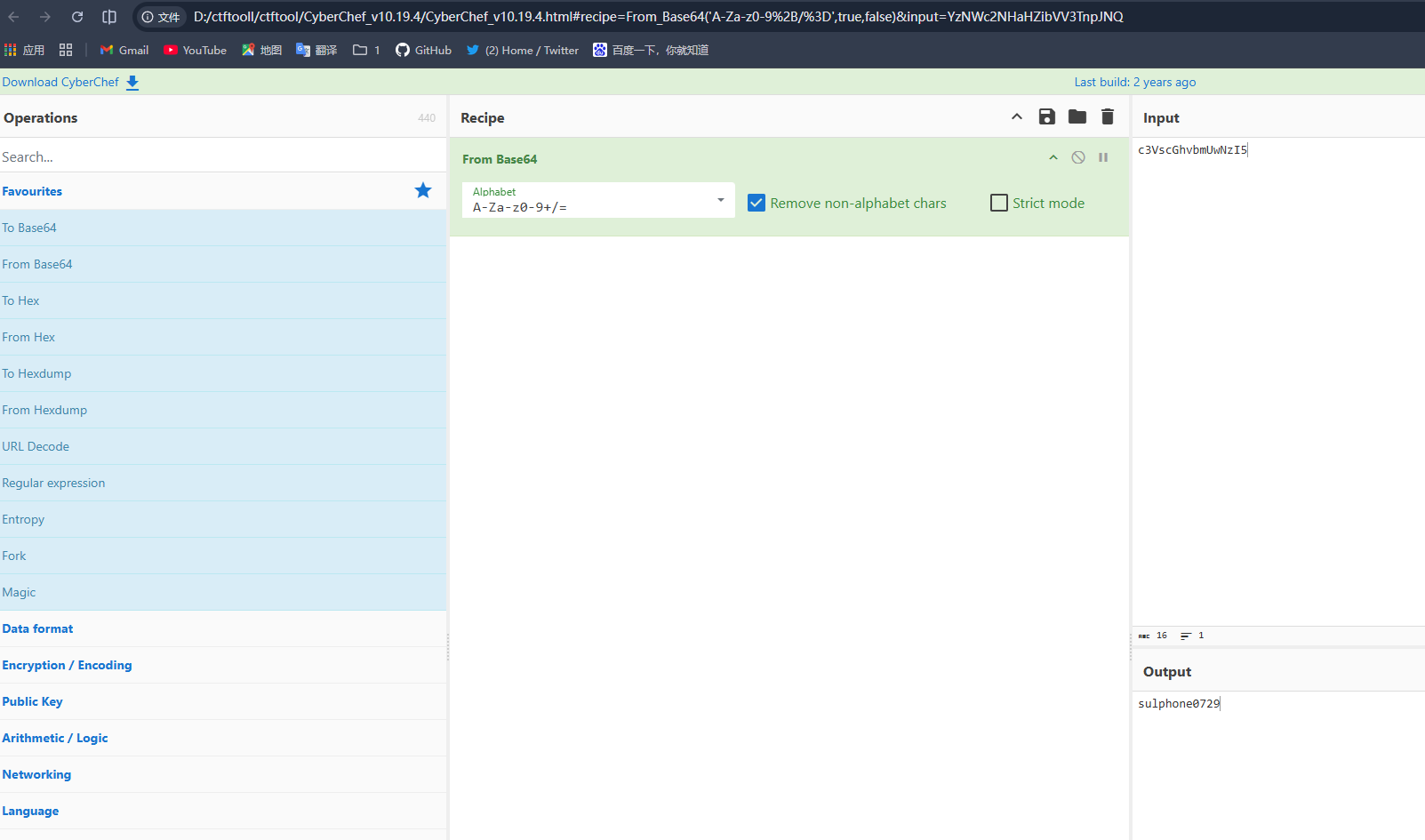Click the Output panel heading

click(1167, 671)
